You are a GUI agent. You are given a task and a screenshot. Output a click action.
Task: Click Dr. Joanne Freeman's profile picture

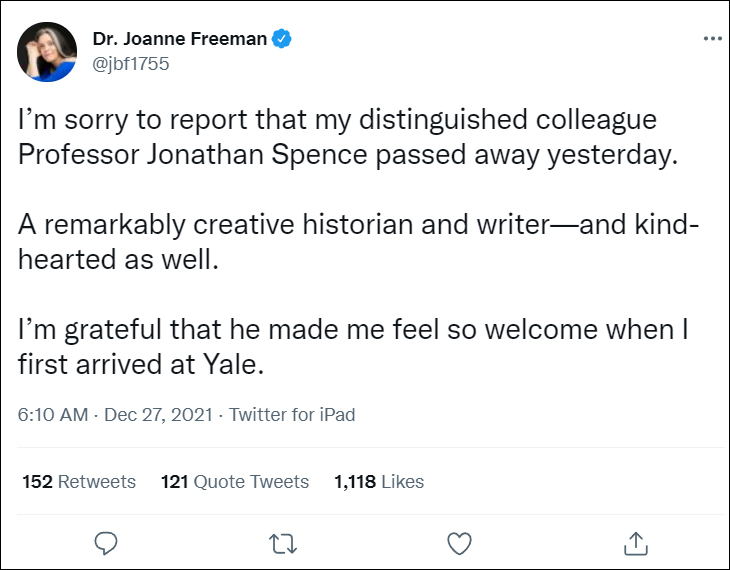tap(47, 52)
